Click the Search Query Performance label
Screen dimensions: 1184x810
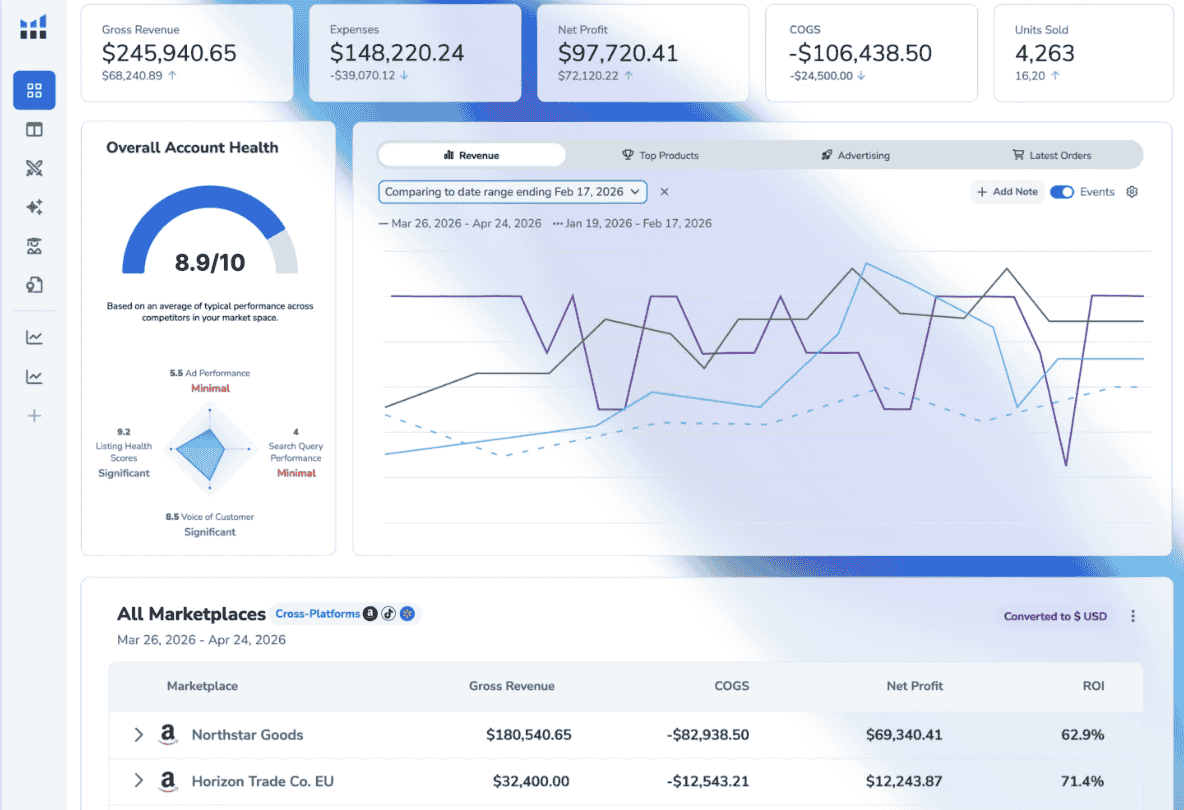tap(296, 453)
